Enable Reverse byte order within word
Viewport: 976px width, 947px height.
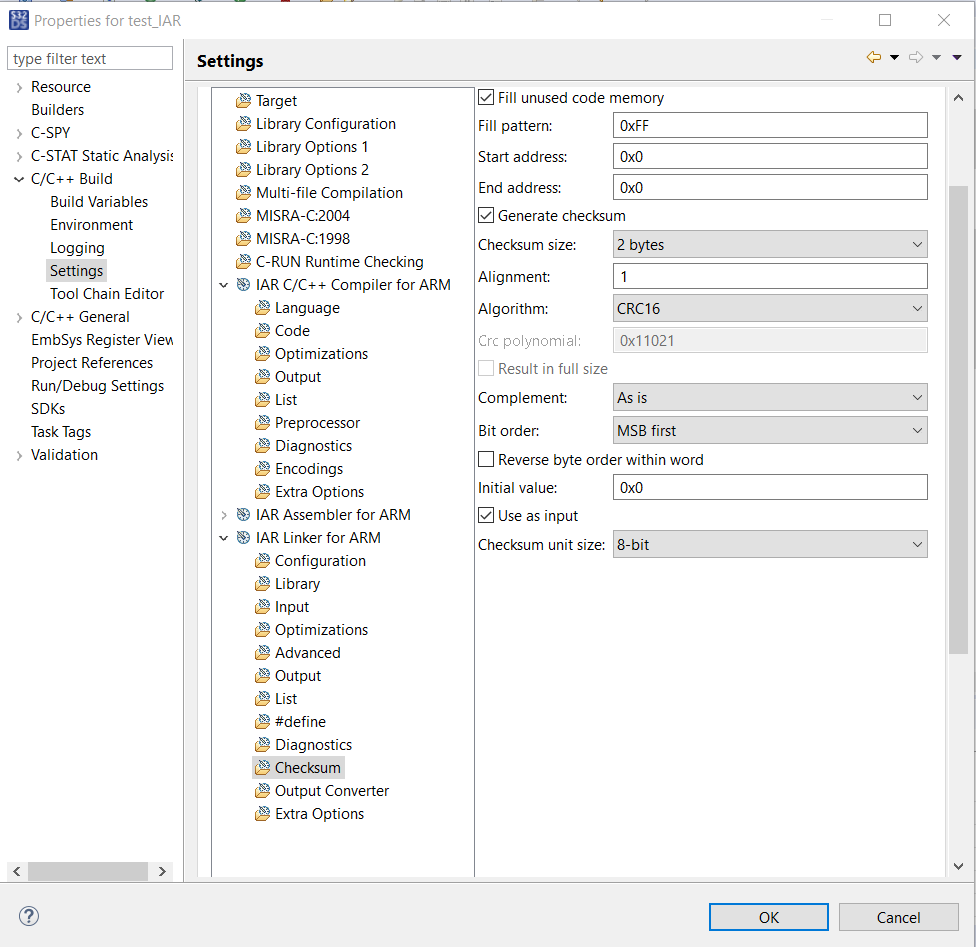(486, 459)
